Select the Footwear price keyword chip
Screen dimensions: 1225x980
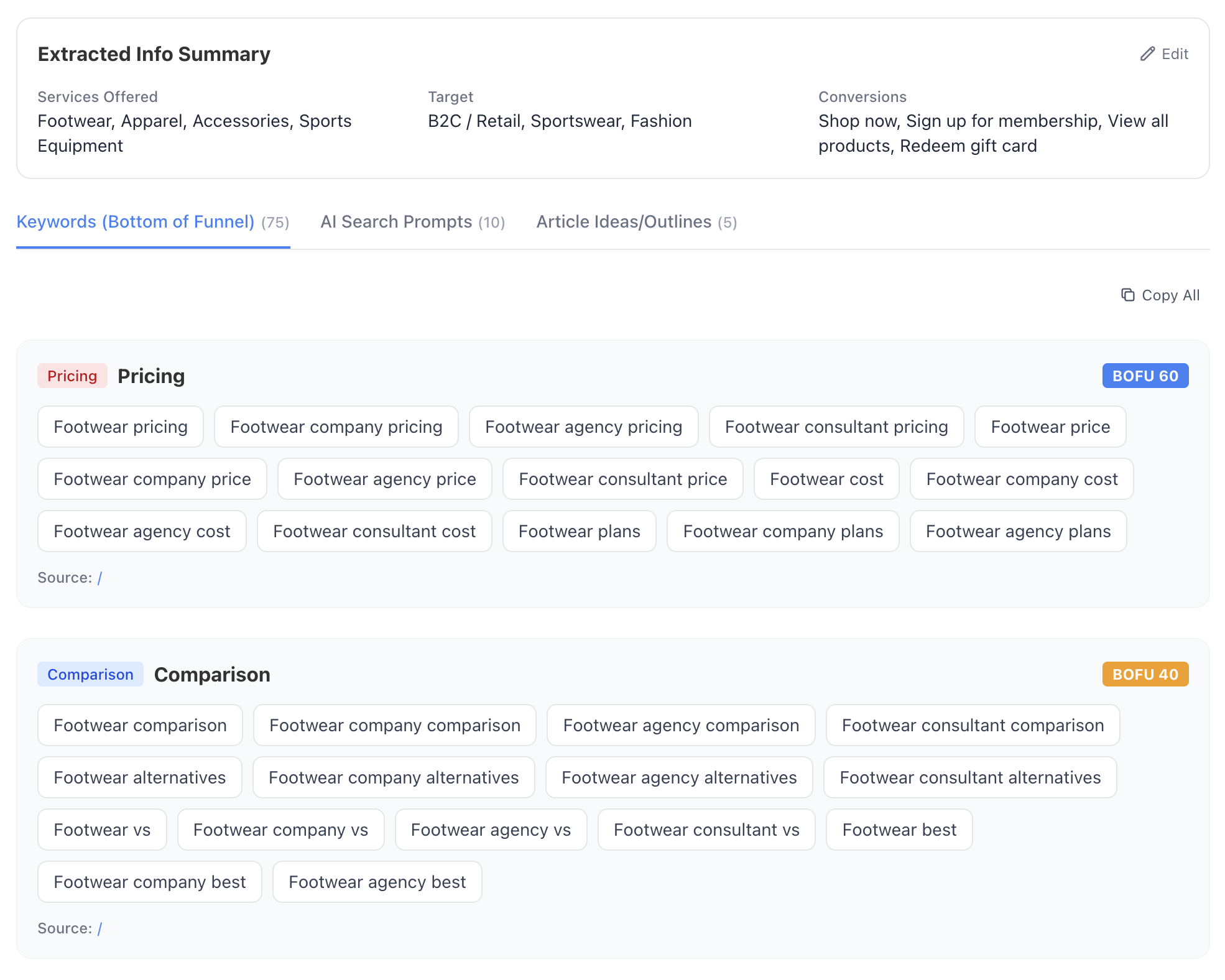point(1050,427)
